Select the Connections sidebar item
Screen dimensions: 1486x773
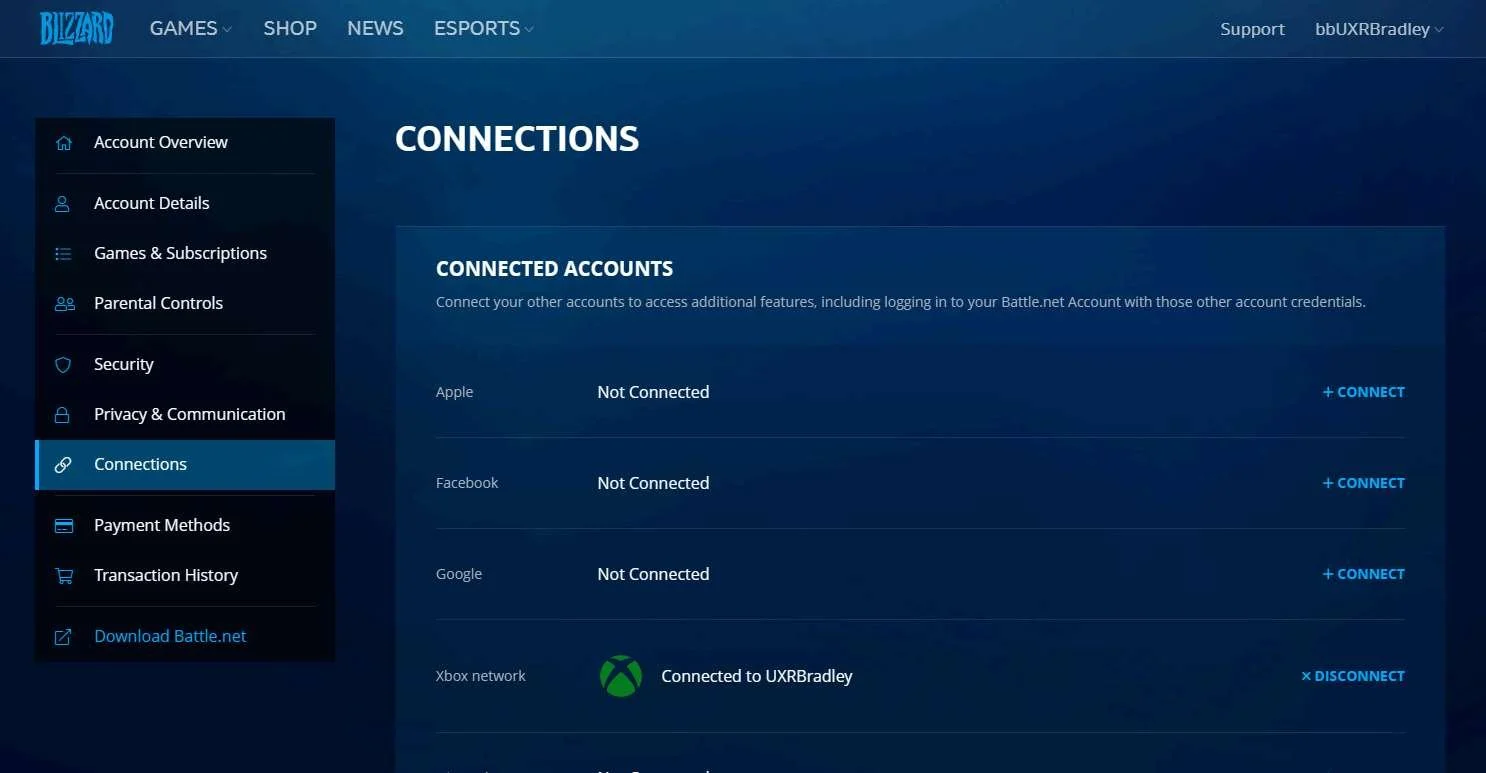point(185,464)
